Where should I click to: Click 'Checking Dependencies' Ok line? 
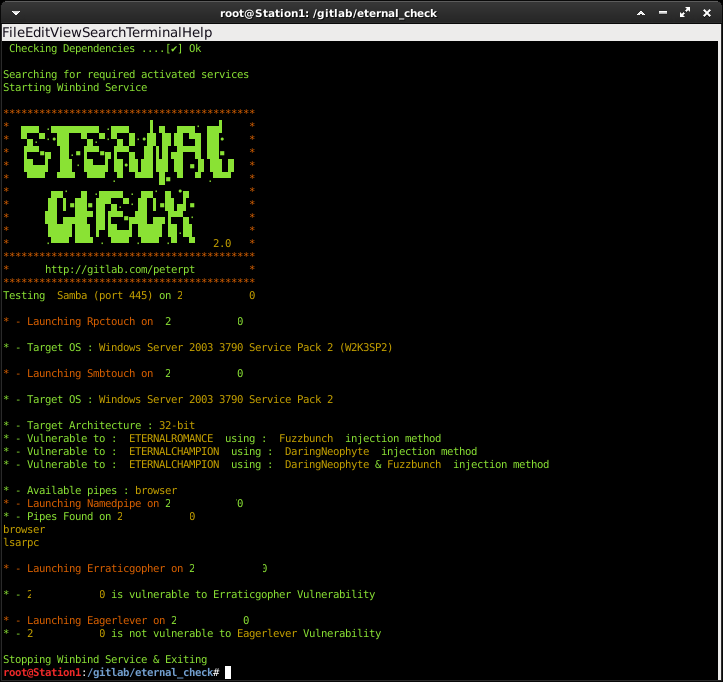point(105,48)
